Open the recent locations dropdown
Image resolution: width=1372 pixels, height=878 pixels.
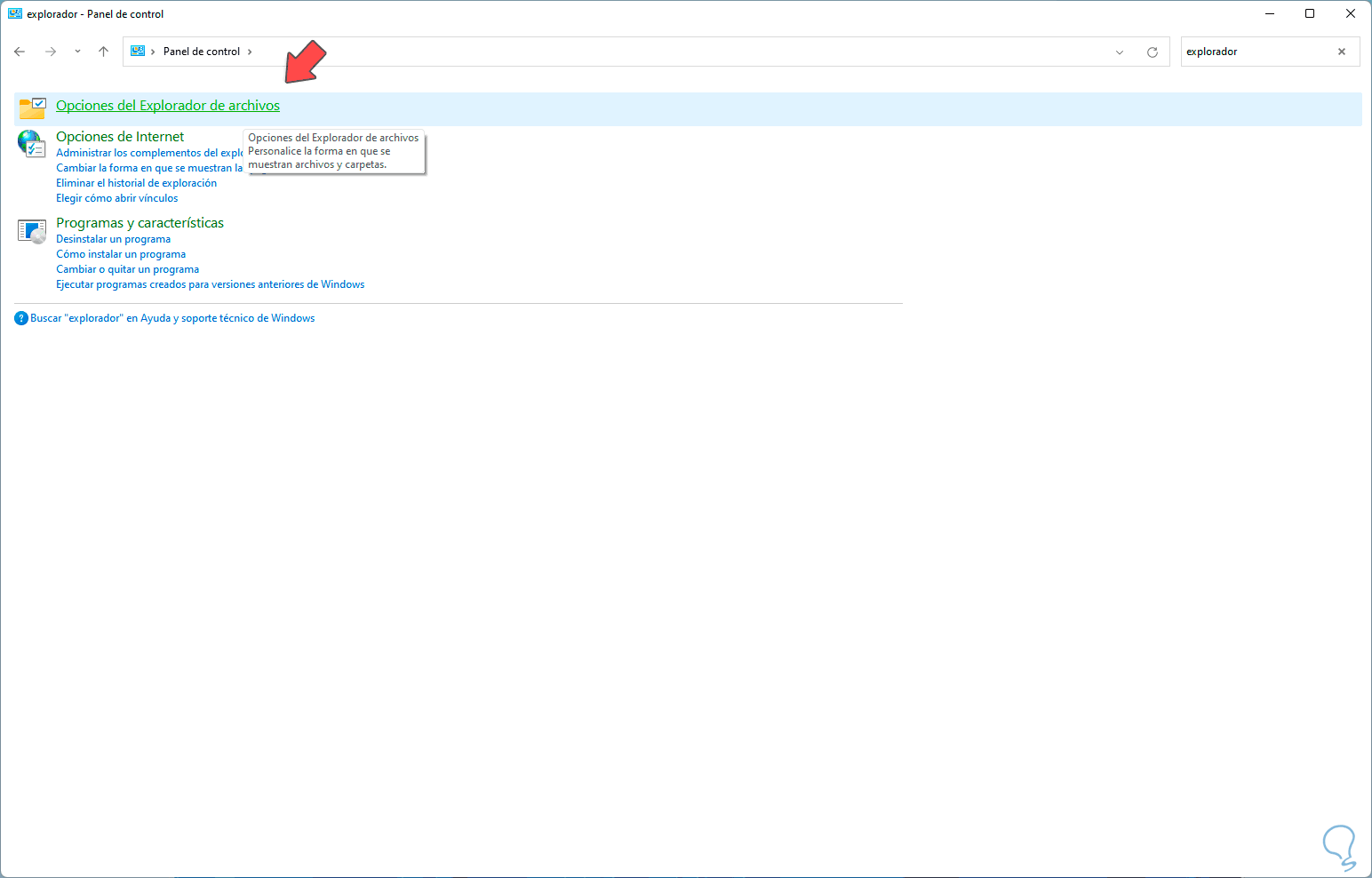77,52
